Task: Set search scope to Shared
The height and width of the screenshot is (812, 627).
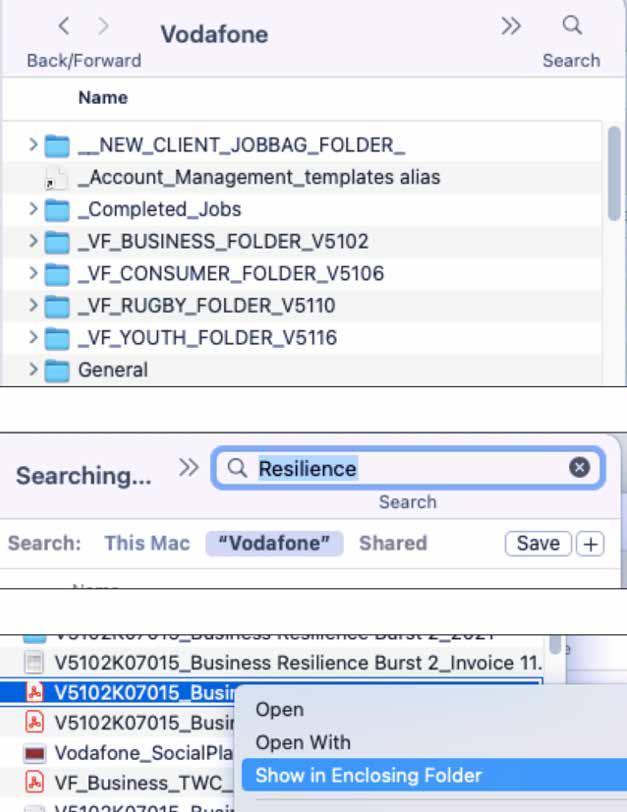Action: (393, 543)
